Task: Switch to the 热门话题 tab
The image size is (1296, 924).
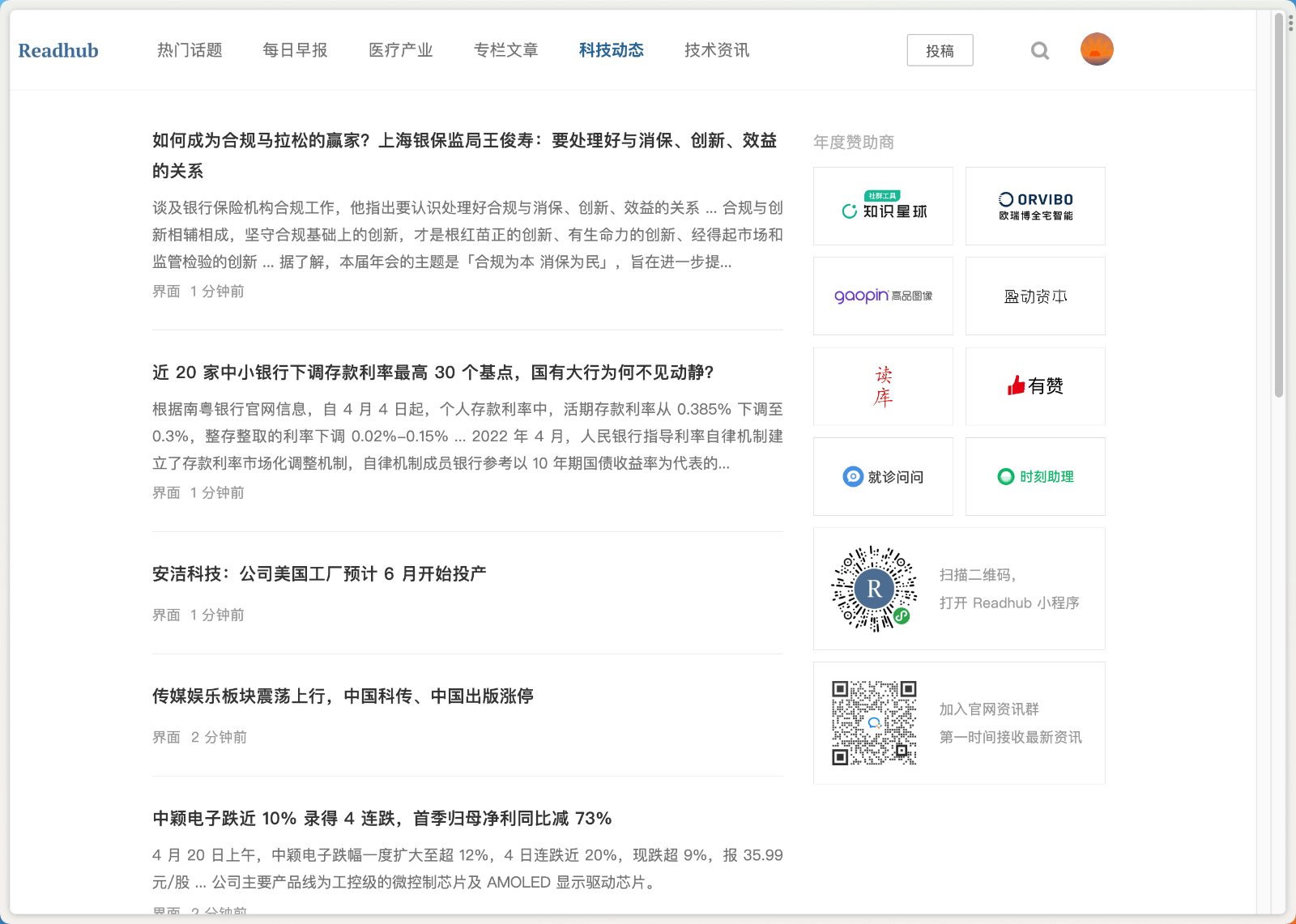Action: pyautogui.click(x=190, y=49)
